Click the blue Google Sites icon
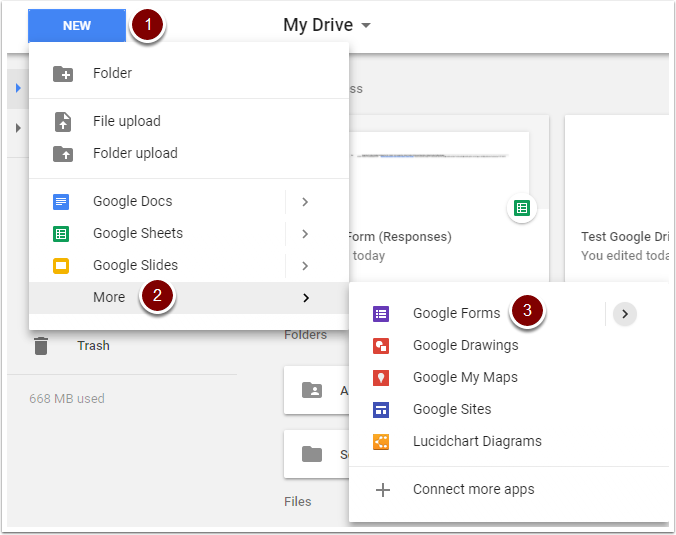Viewport: 676px width, 535px height. pos(381,410)
